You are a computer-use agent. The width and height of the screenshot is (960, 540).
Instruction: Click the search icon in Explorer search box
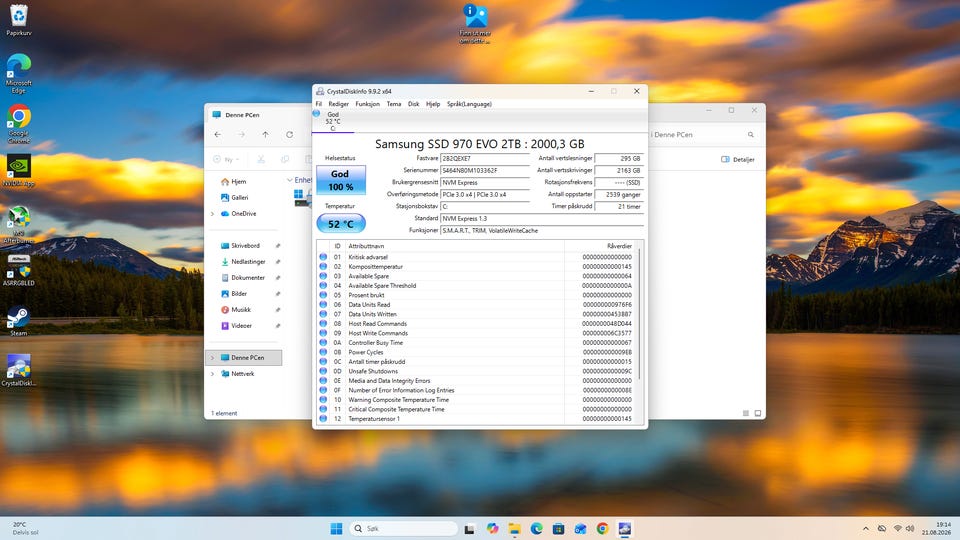(751, 135)
